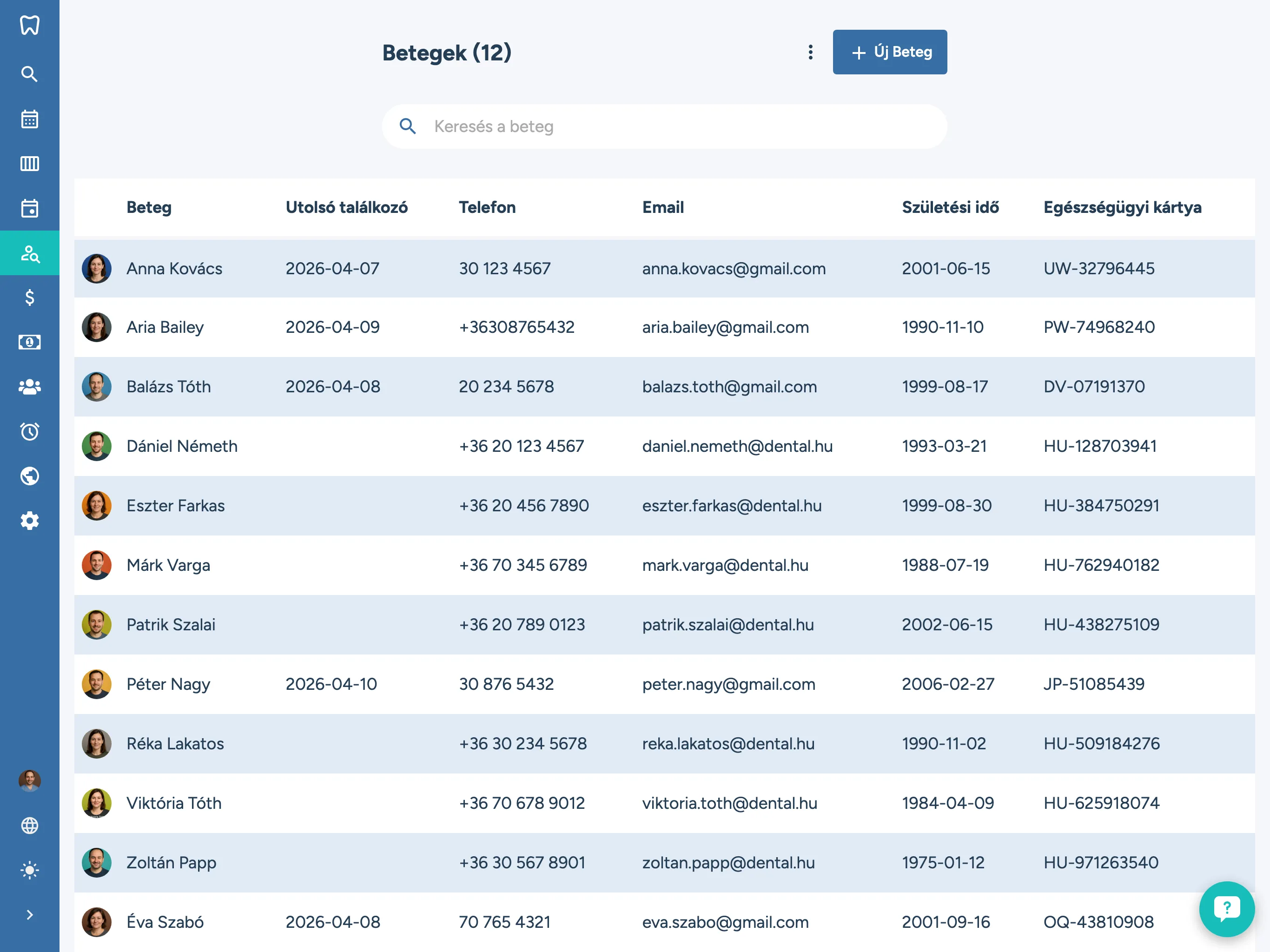Click Péter Nagy's avatar thumbnail
This screenshot has width=1270, height=952.
pos(96,684)
